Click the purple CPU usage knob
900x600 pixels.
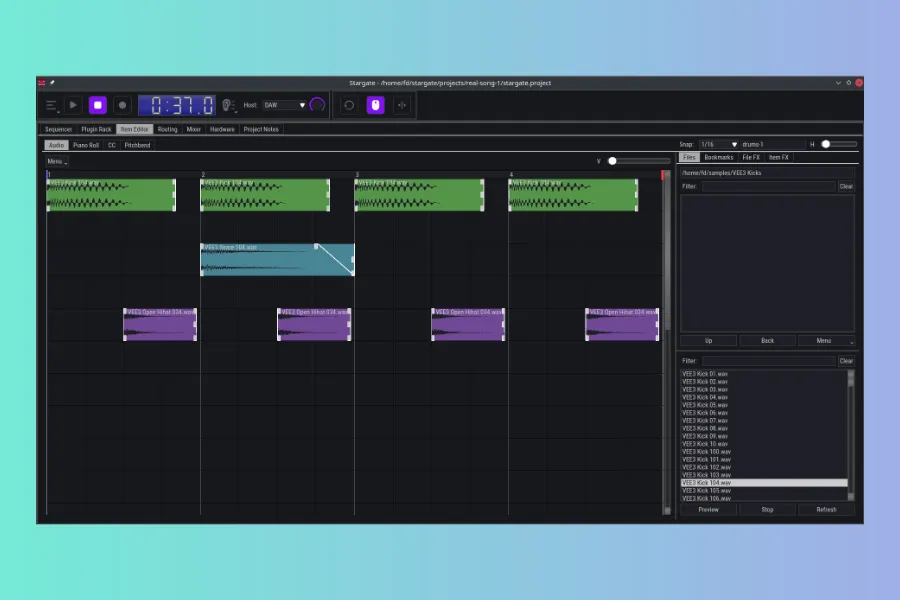pyautogui.click(x=318, y=105)
